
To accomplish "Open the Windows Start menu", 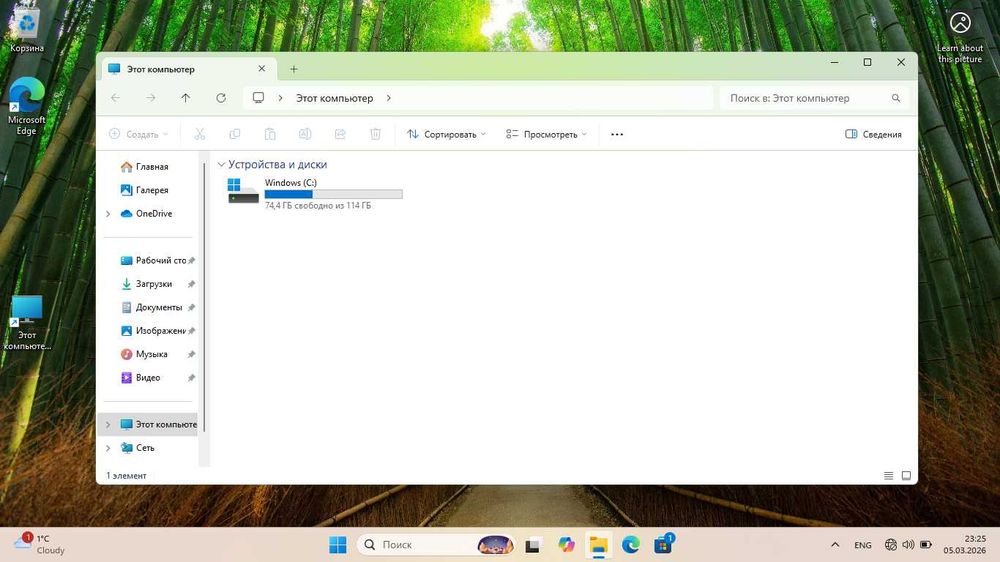I will point(337,544).
